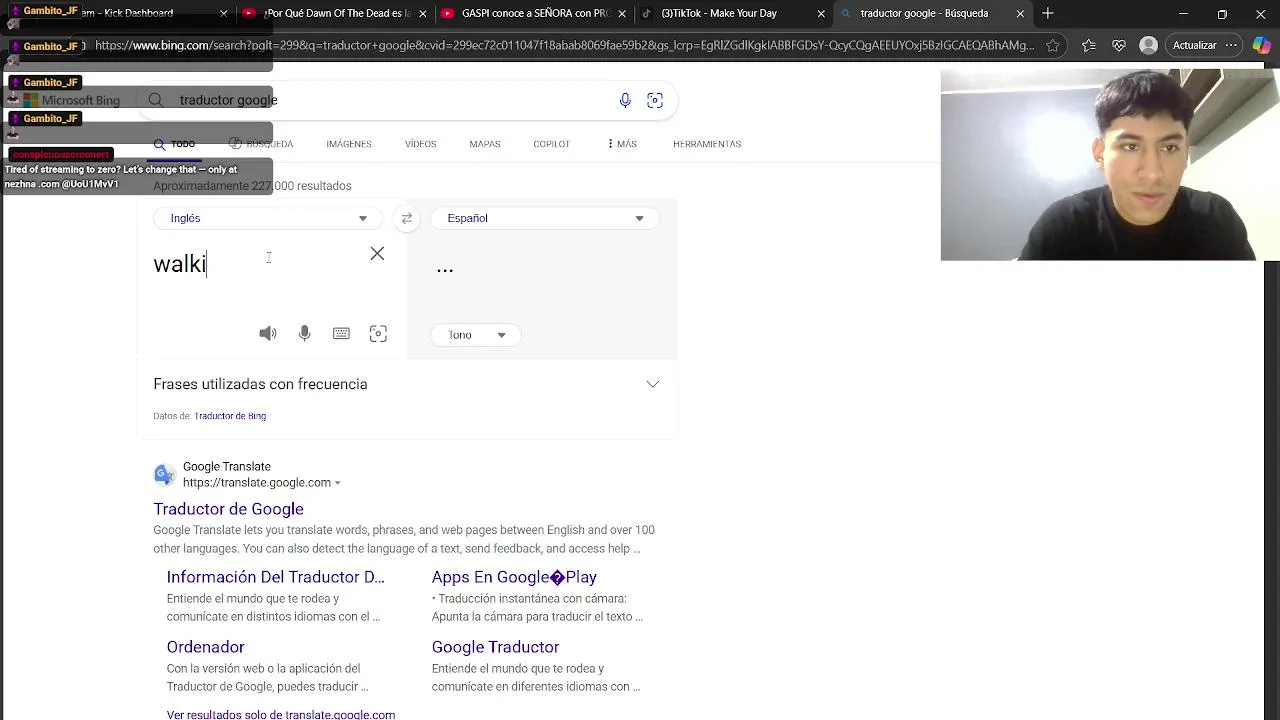This screenshot has height=720, width=1280.
Task: Select the MAPAS search tab
Action: 485,144
